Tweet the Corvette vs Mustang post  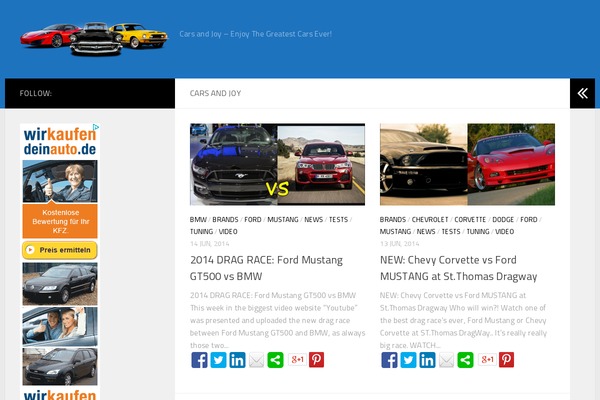[x=408, y=360]
